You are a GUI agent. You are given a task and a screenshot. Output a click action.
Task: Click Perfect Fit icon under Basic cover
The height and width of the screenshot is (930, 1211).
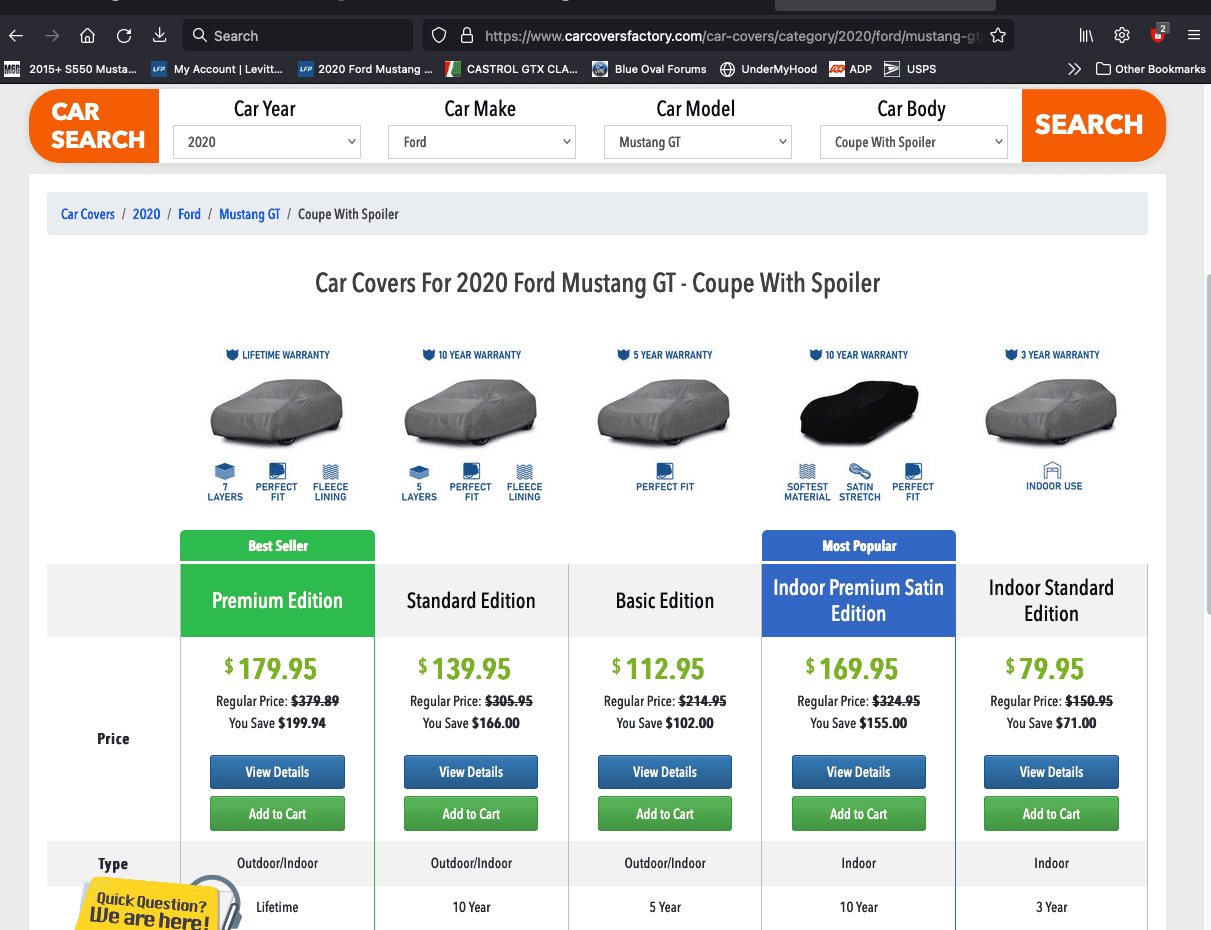coord(665,477)
